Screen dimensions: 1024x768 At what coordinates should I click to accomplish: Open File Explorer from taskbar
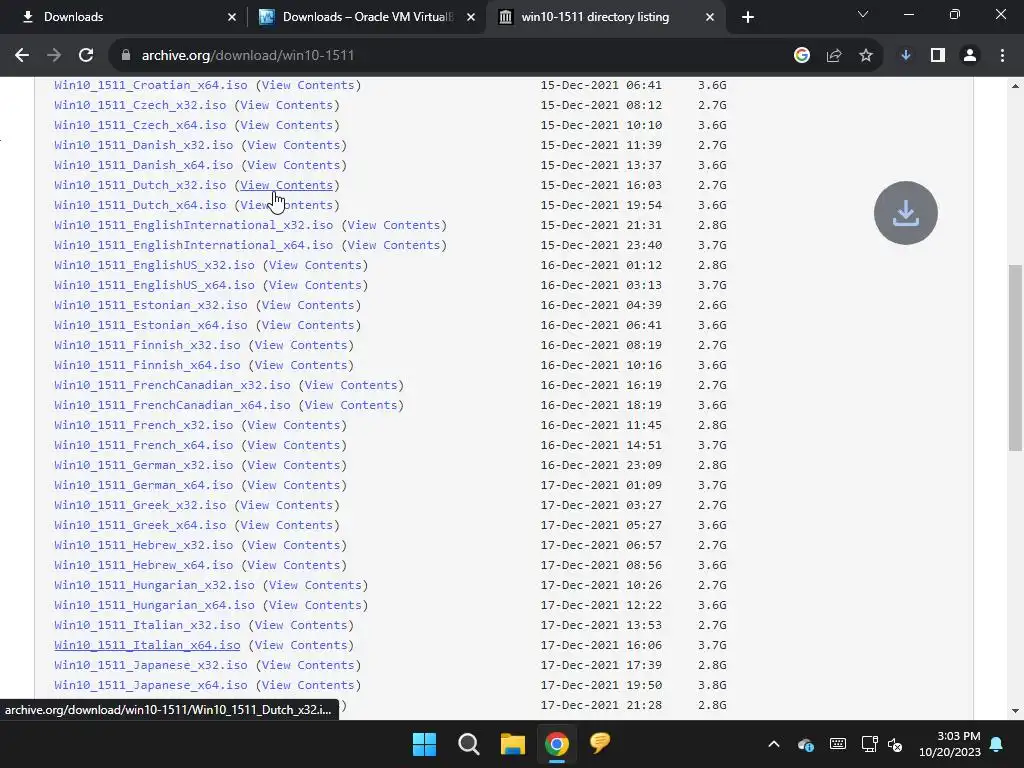pos(513,744)
